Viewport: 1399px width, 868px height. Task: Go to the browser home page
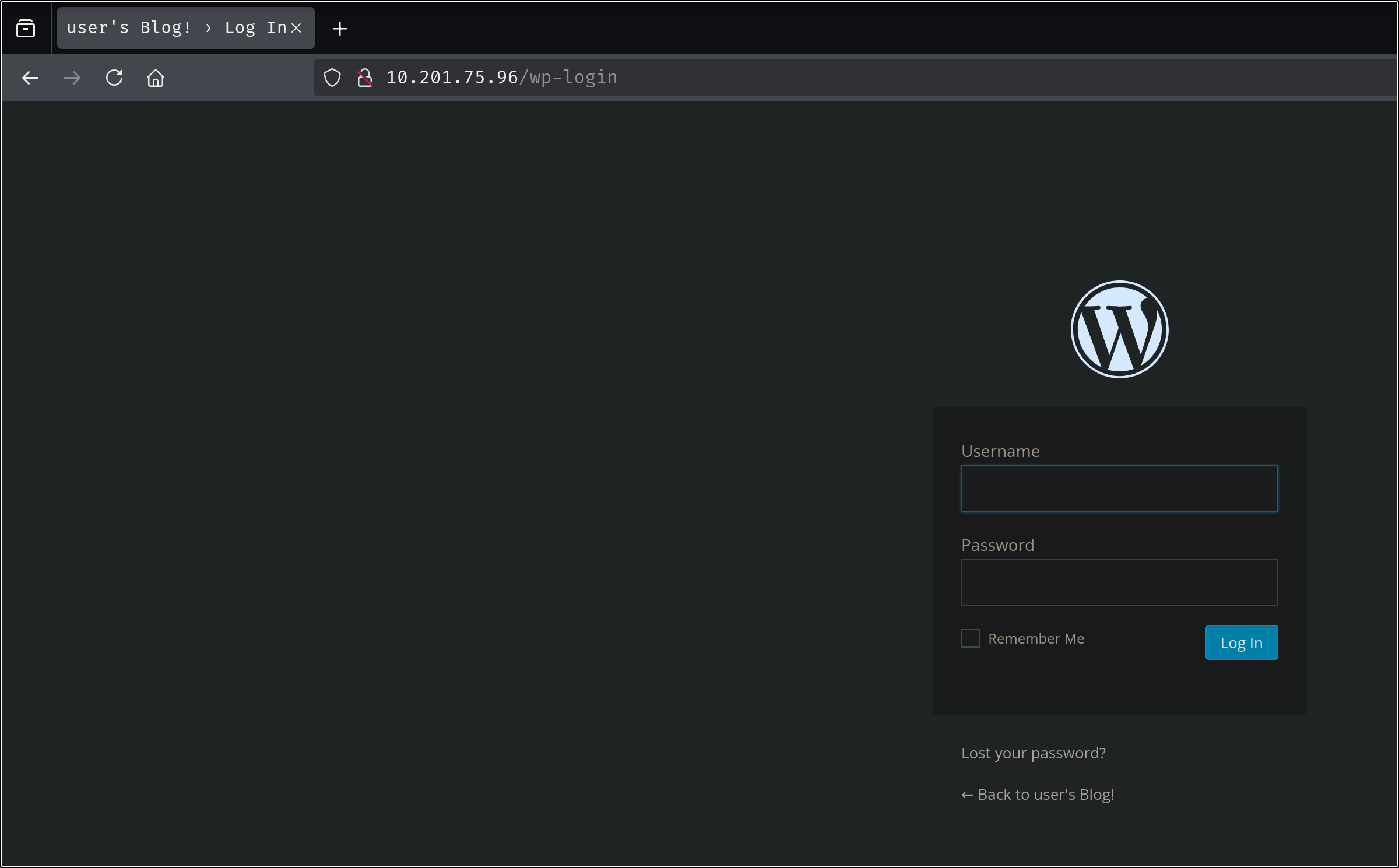[156, 78]
